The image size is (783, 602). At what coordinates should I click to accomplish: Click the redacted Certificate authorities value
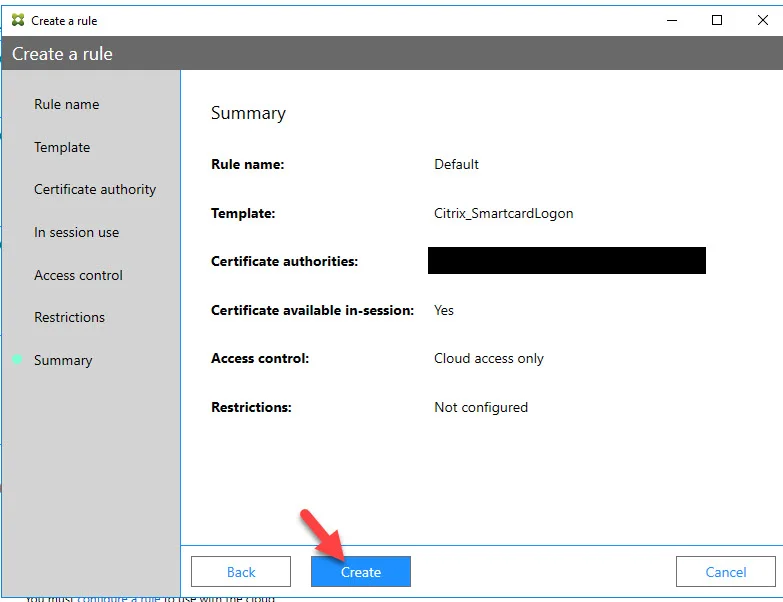click(x=567, y=261)
